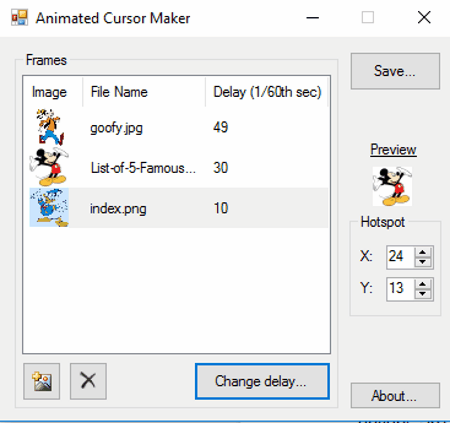Click the File Name column header
Screen dimensions: 450x423
[x=144, y=92]
